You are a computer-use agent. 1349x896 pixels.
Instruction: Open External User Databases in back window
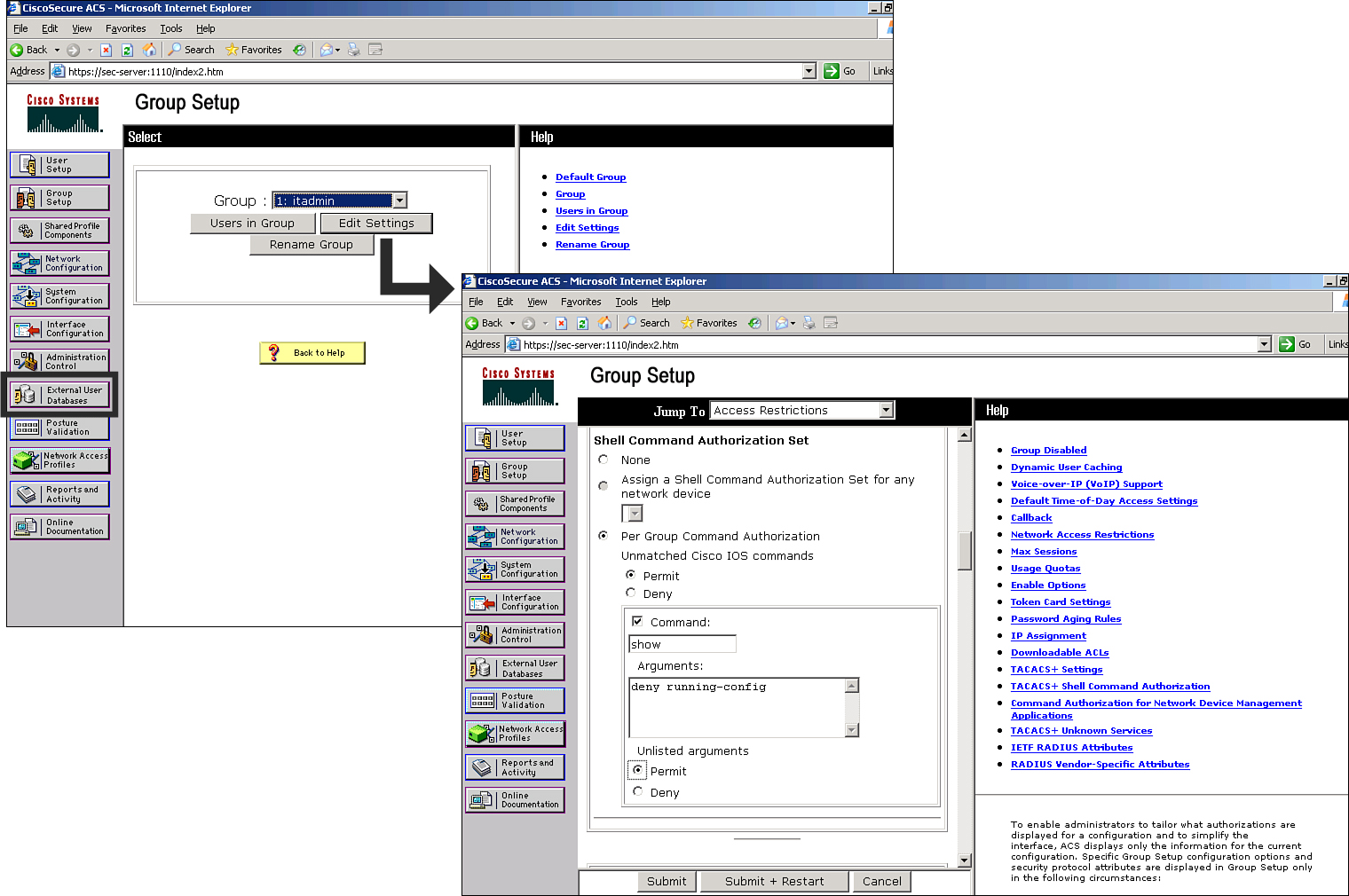pos(59,395)
